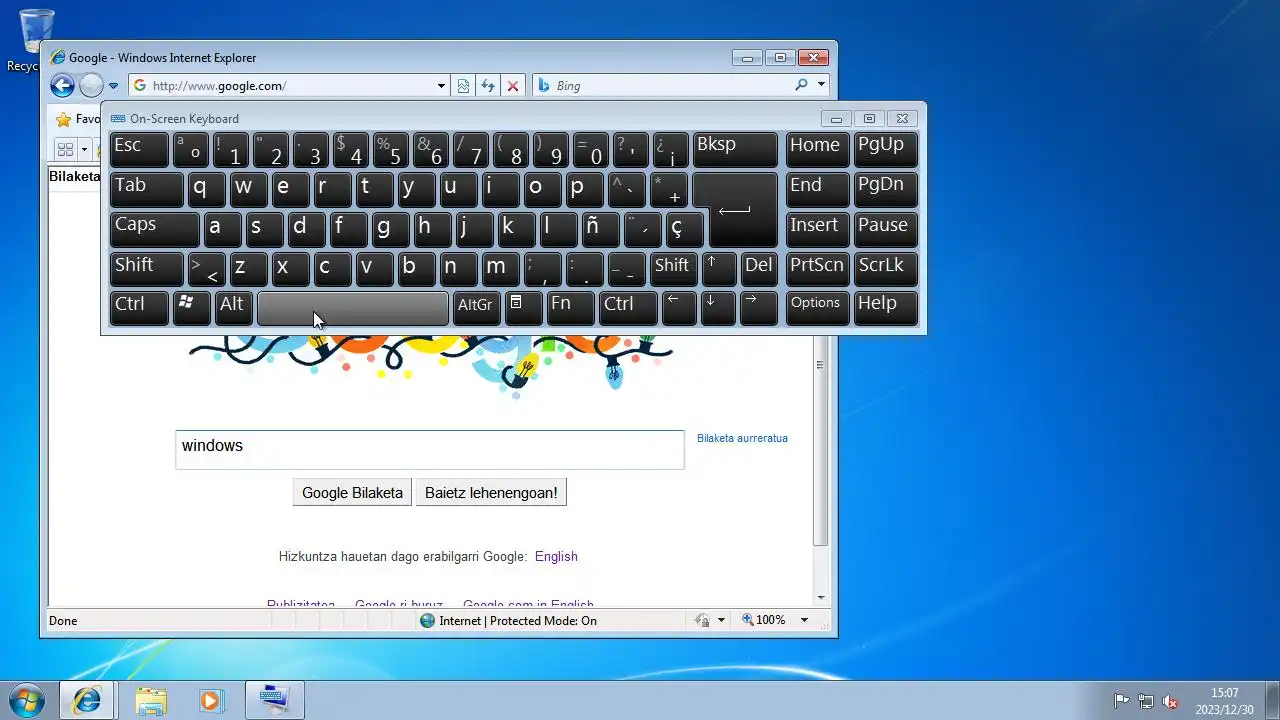Click the Favorites star icon
Screen dimensions: 1280x720
point(63,119)
